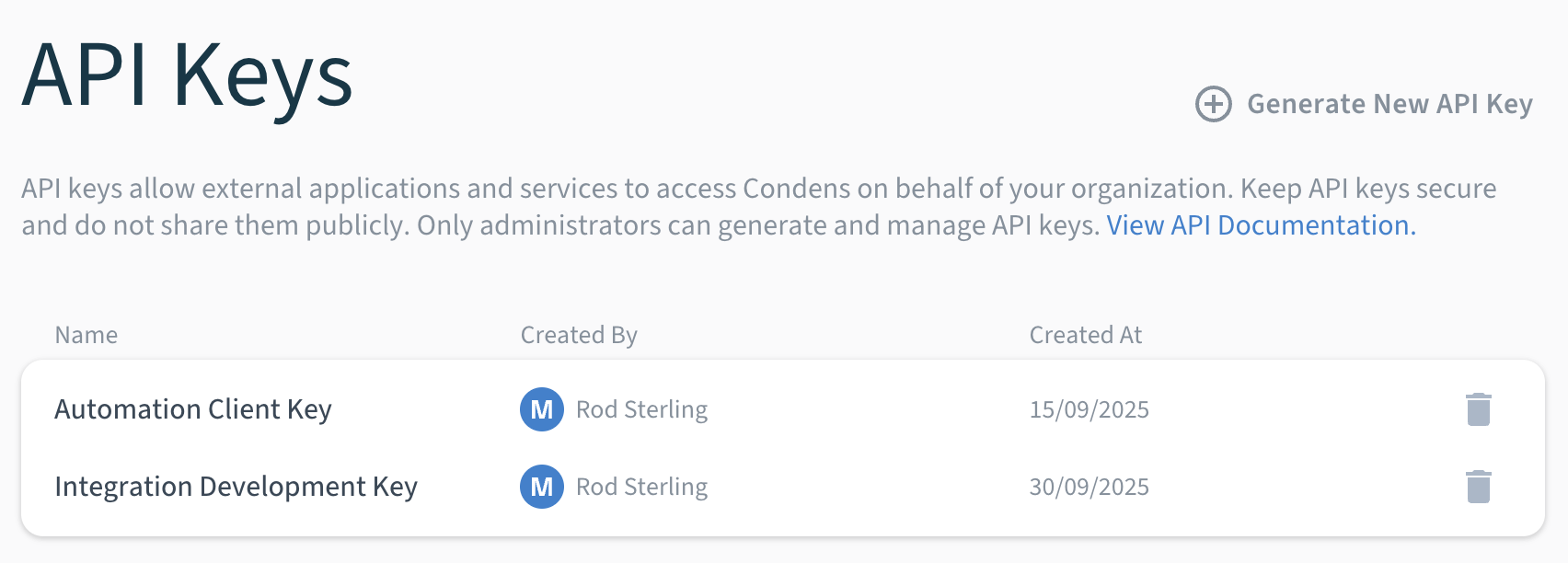The image size is (1568, 563).
Task: Select the Integration Development Key name
Action: (236, 487)
